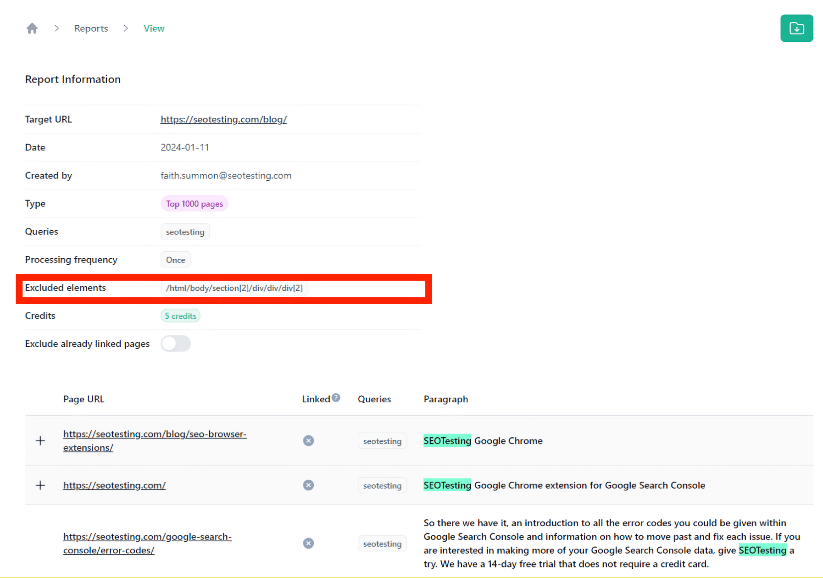This screenshot has width=823, height=578.
Task: Expand the seotesting.com homepage row
Action: pyautogui.click(x=40, y=485)
